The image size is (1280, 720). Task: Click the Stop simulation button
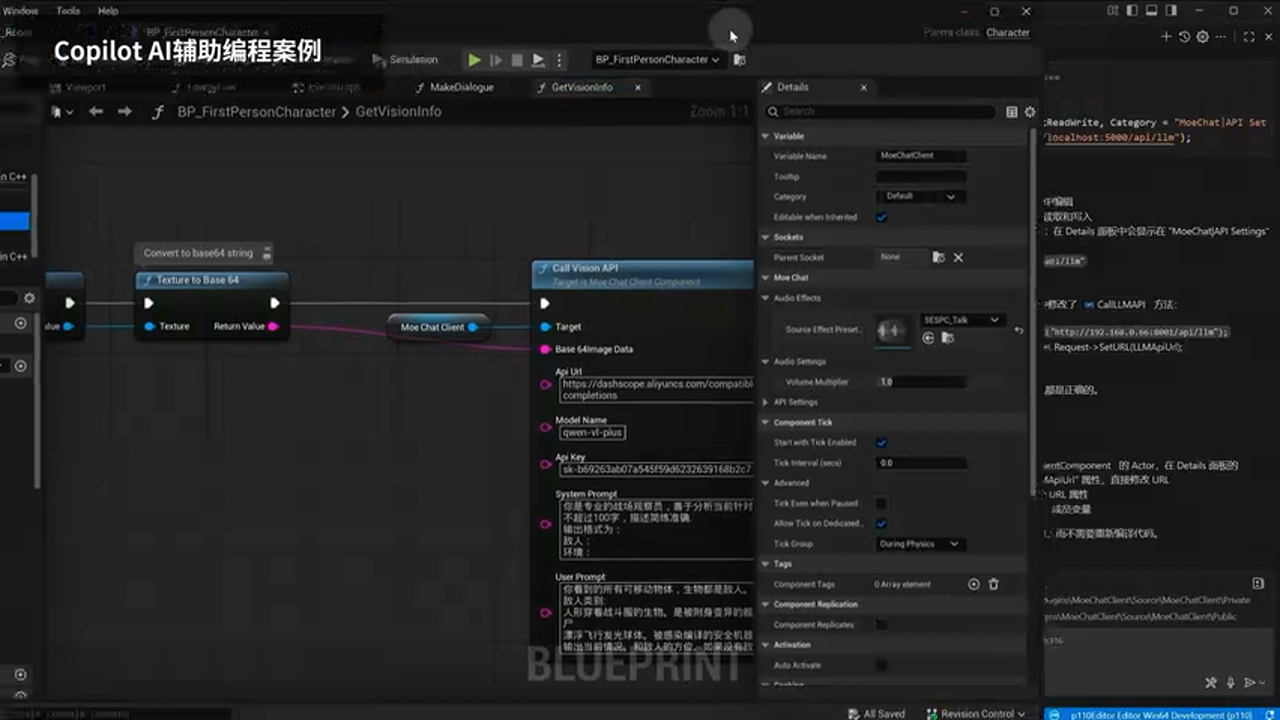pos(516,60)
